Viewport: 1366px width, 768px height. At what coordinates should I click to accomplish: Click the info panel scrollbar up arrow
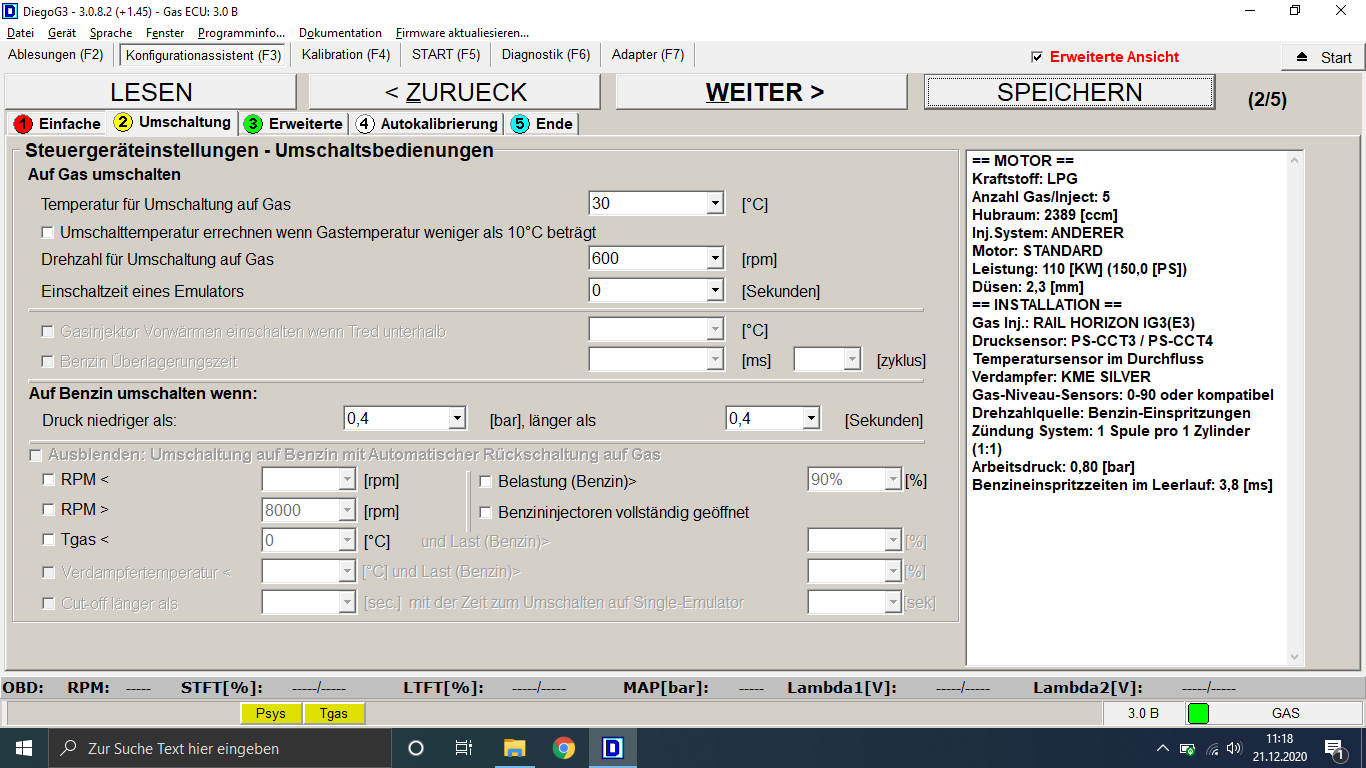[x=1296, y=160]
